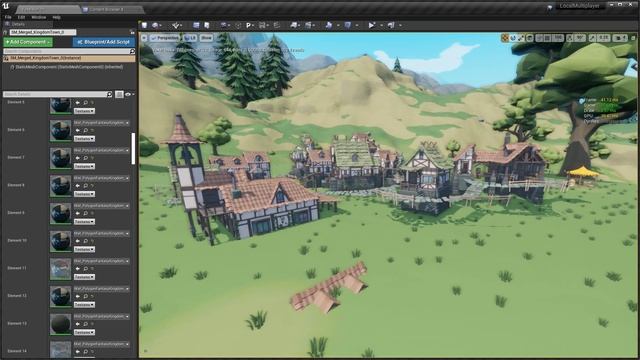This screenshot has height=360, width=640.
Task: Open the rotation snap angle value
Action: (580, 38)
